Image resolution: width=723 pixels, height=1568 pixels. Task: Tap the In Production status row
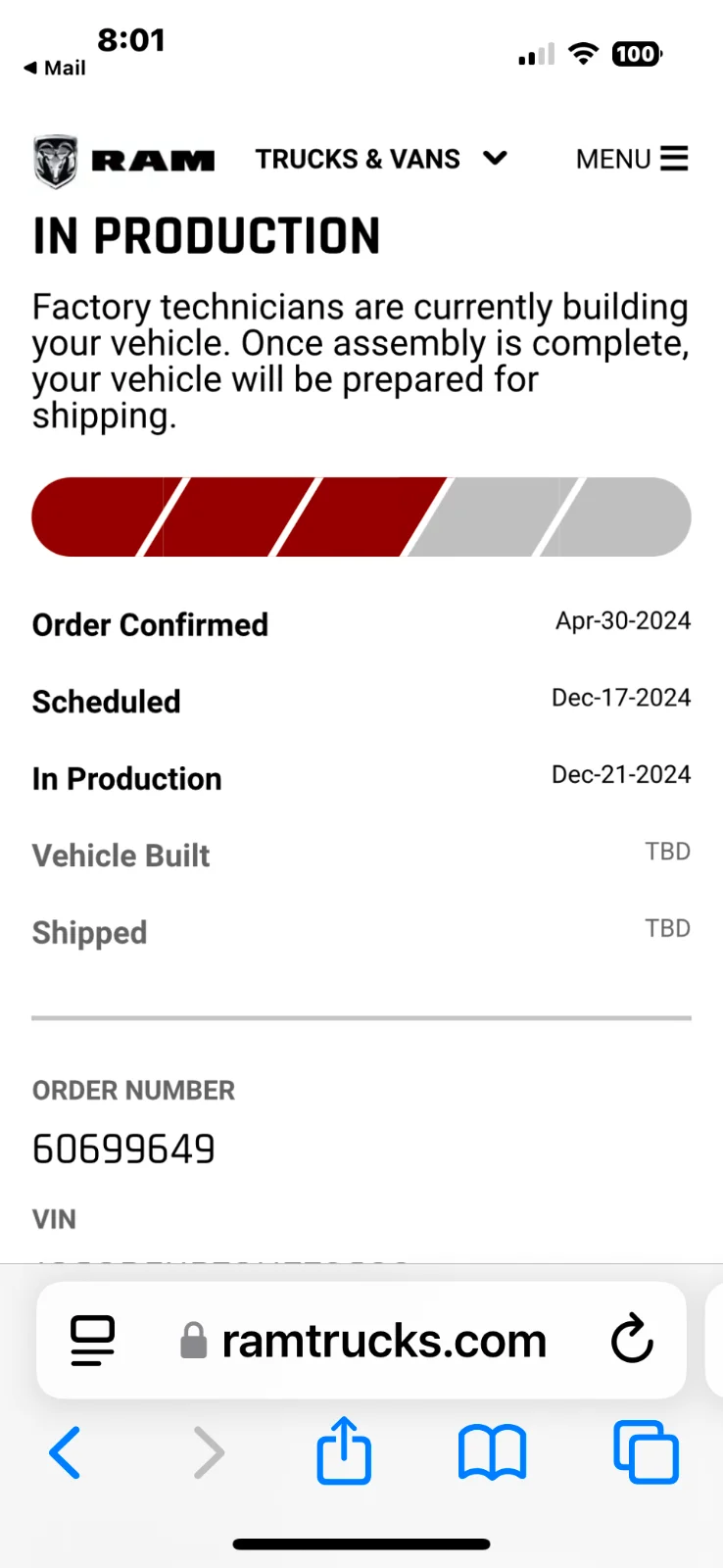tap(361, 778)
